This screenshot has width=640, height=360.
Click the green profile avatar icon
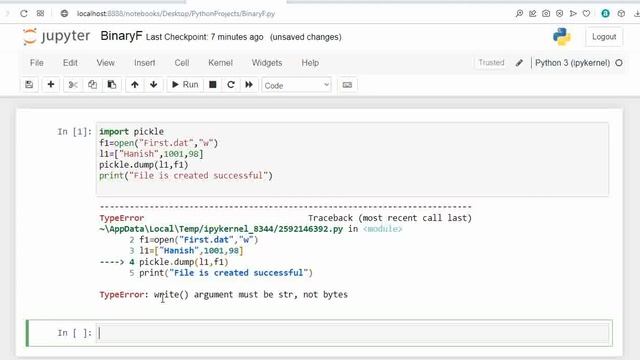pyautogui.click(x=605, y=13)
